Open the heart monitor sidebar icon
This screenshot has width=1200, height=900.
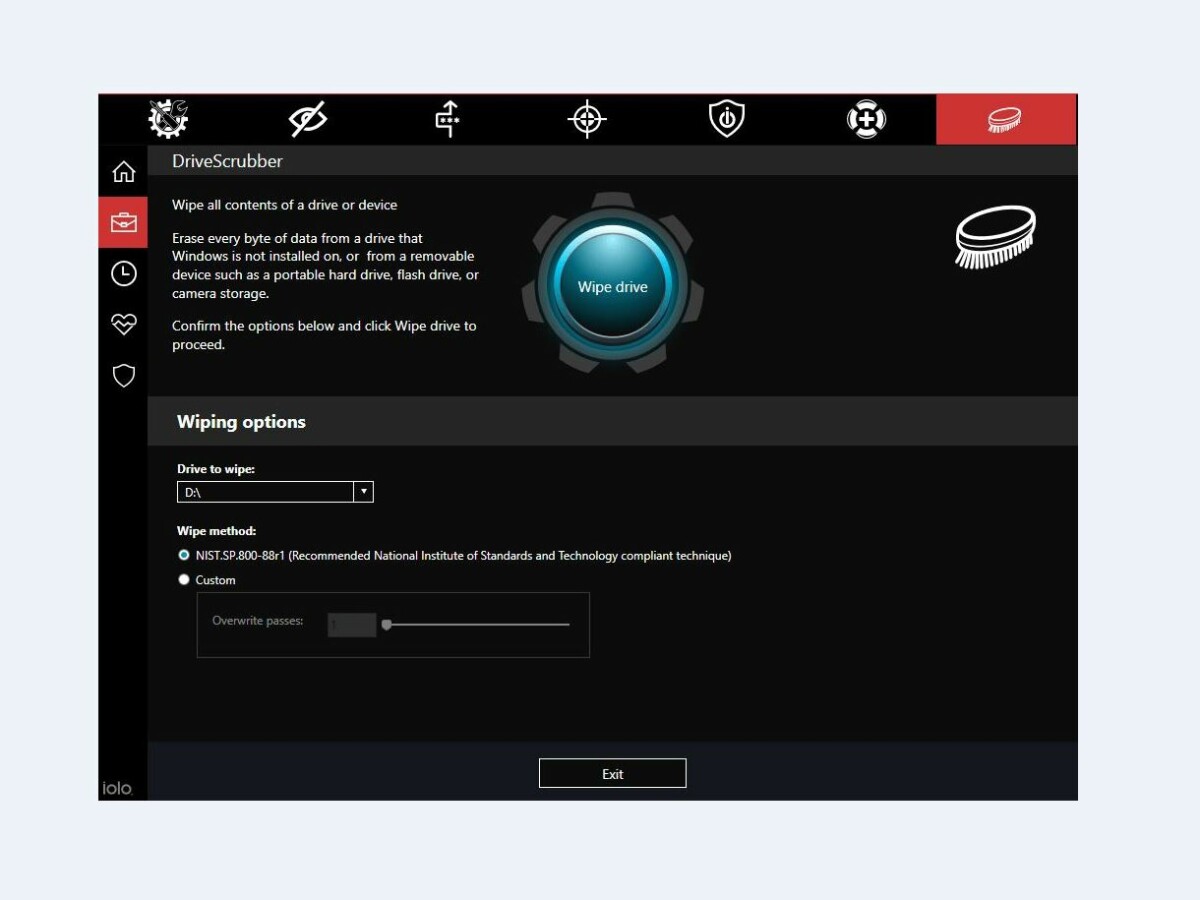123,324
